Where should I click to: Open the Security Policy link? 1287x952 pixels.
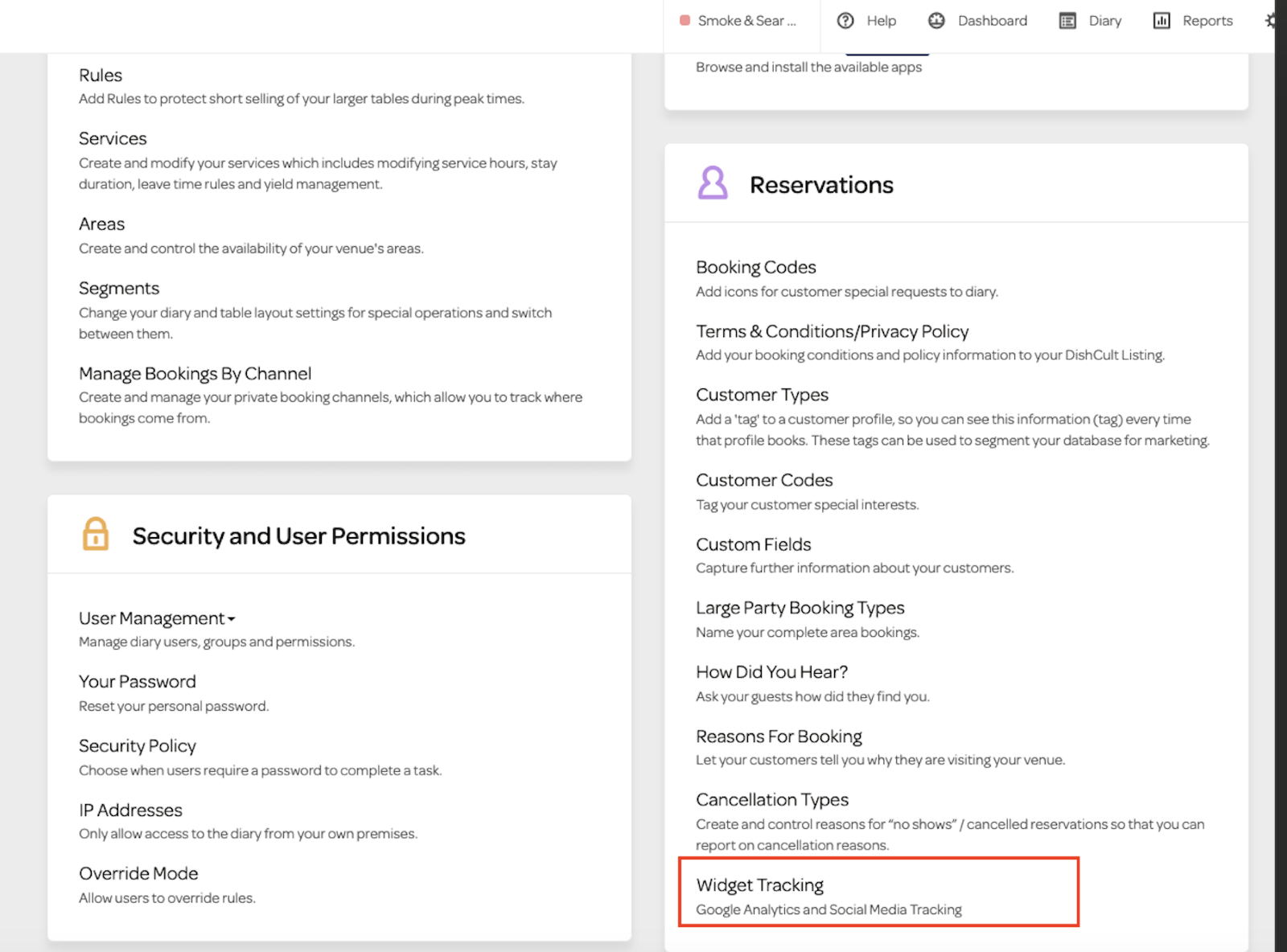click(x=138, y=746)
